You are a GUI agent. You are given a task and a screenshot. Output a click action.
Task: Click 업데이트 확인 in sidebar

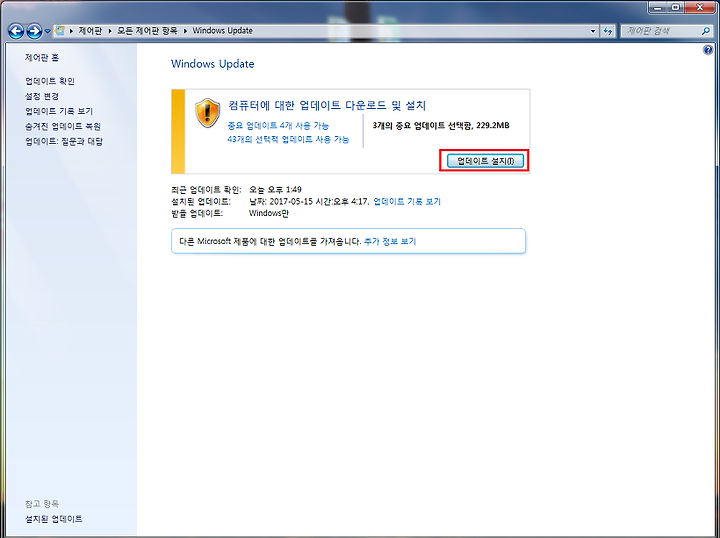(x=50, y=81)
